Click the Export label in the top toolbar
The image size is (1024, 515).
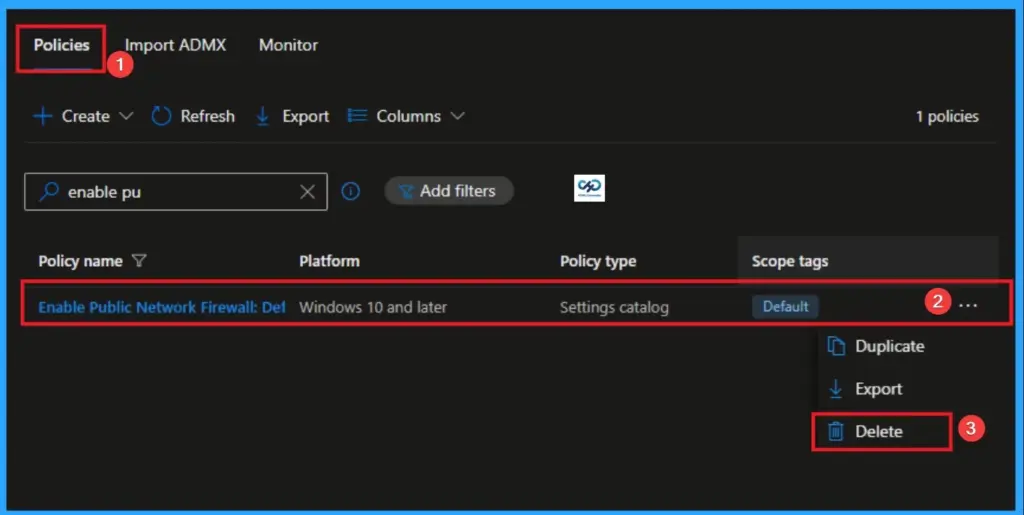pos(305,116)
